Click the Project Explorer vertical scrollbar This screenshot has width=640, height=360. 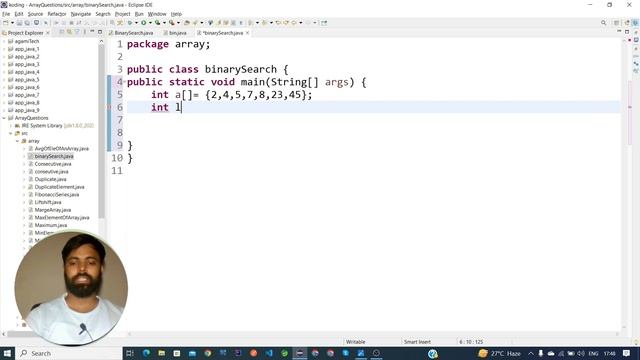click(x=102, y=131)
